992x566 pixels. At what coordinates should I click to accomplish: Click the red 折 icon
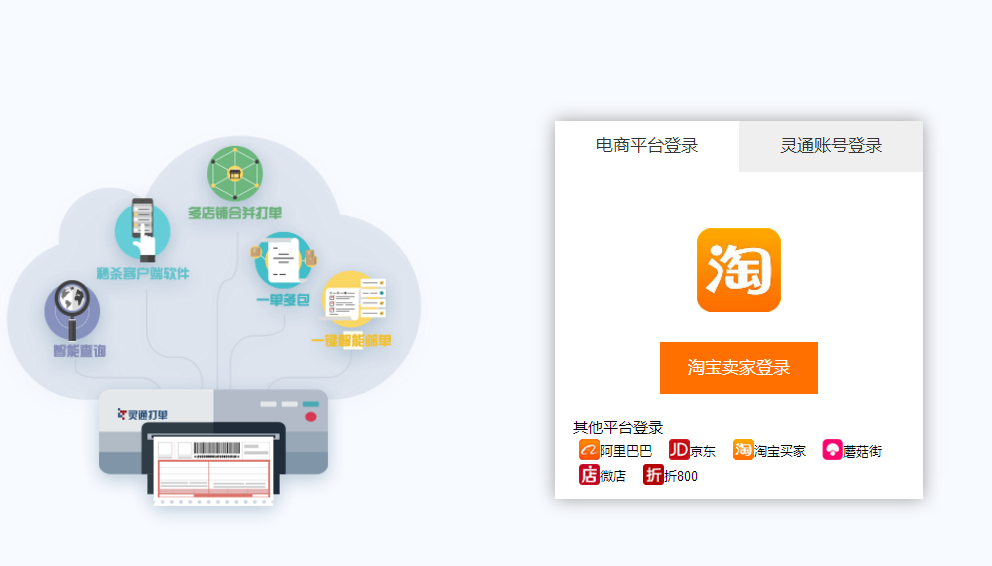pyautogui.click(x=653, y=474)
